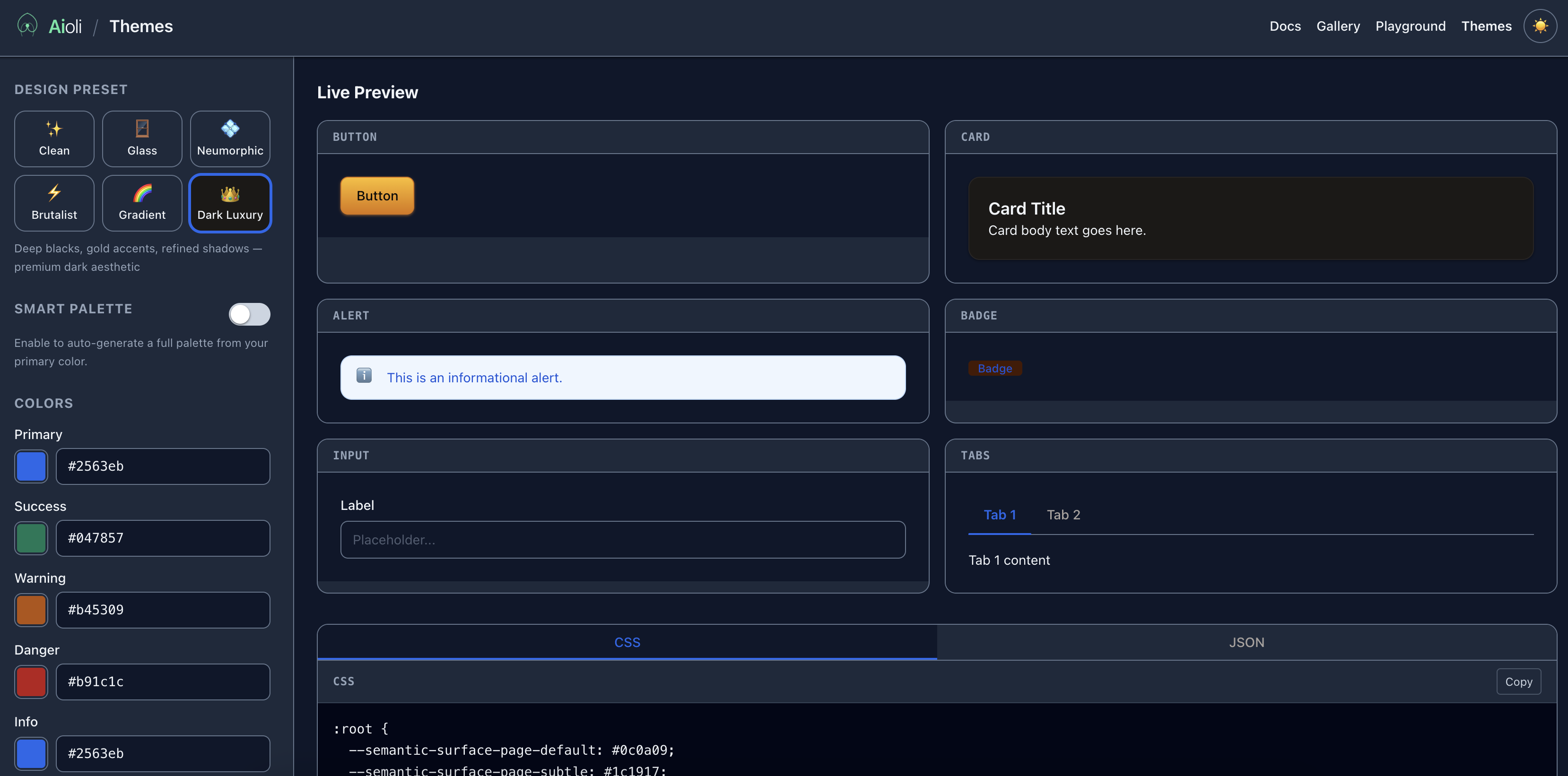Select the Brutalist design preset
The height and width of the screenshot is (776, 1568).
(53, 203)
